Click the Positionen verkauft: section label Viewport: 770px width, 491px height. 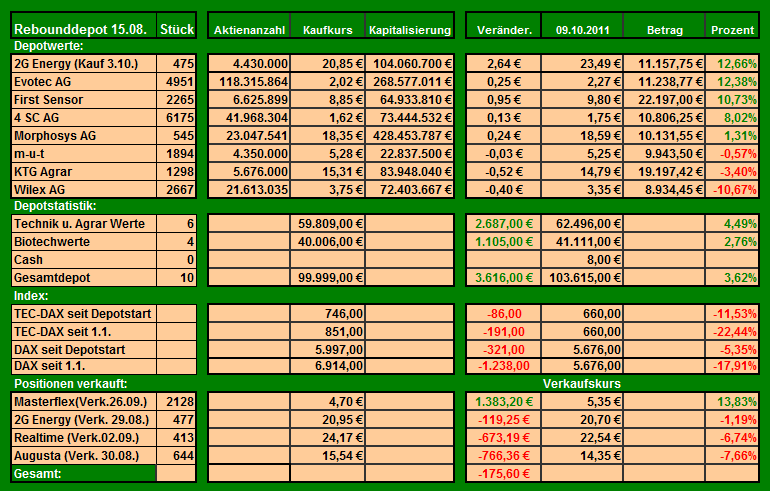pyautogui.click(x=71, y=384)
